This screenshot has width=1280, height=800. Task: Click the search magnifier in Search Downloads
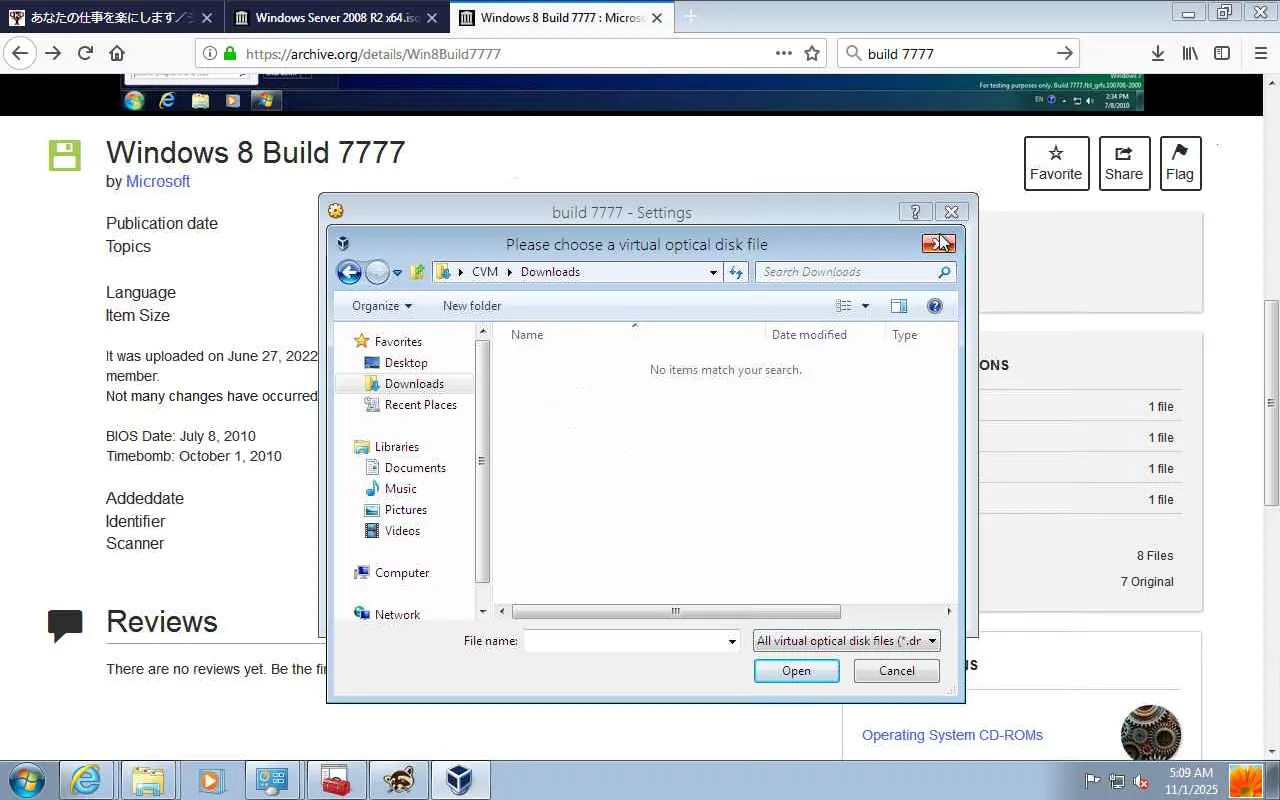click(944, 272)
